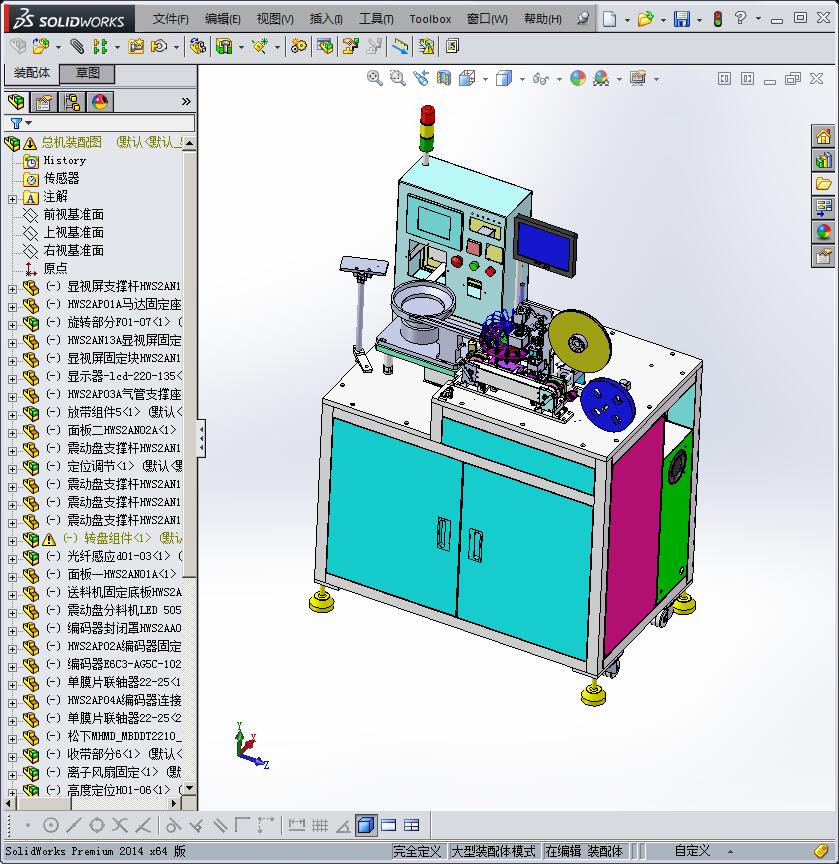Click the Save disk icon
This screenshot has height=864, width=839.
click(x=682, y=19)
